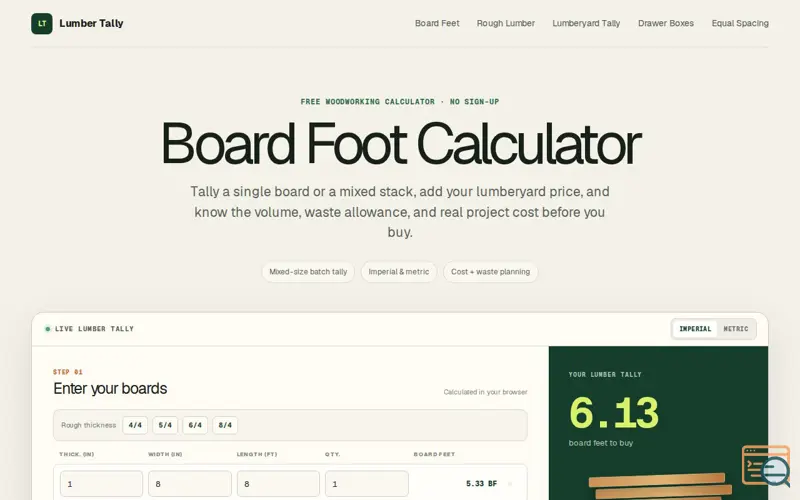Switch units to Imperial
The height and width of the screenshot is (500, 800).
click(695, 329)
